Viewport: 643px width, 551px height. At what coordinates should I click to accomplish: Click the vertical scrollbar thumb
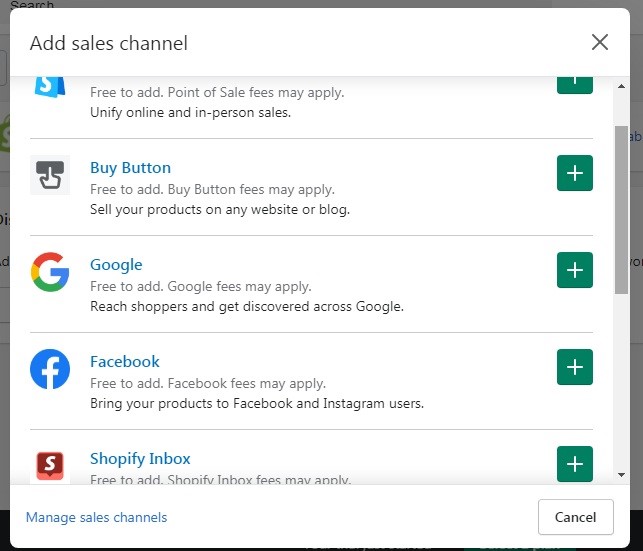click(621, 209)
